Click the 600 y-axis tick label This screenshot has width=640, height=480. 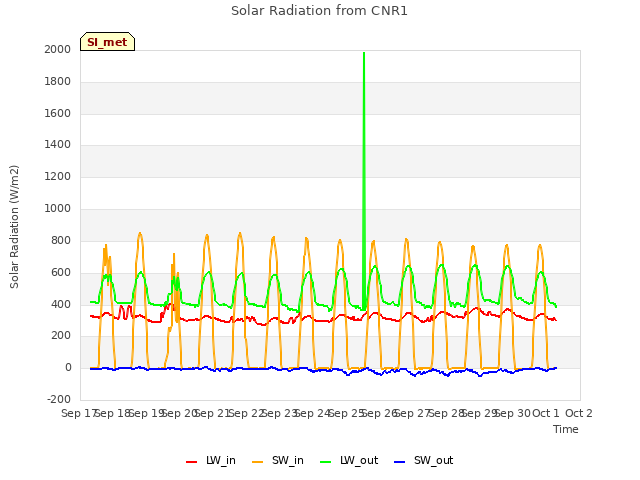click(x=61, y=272)
